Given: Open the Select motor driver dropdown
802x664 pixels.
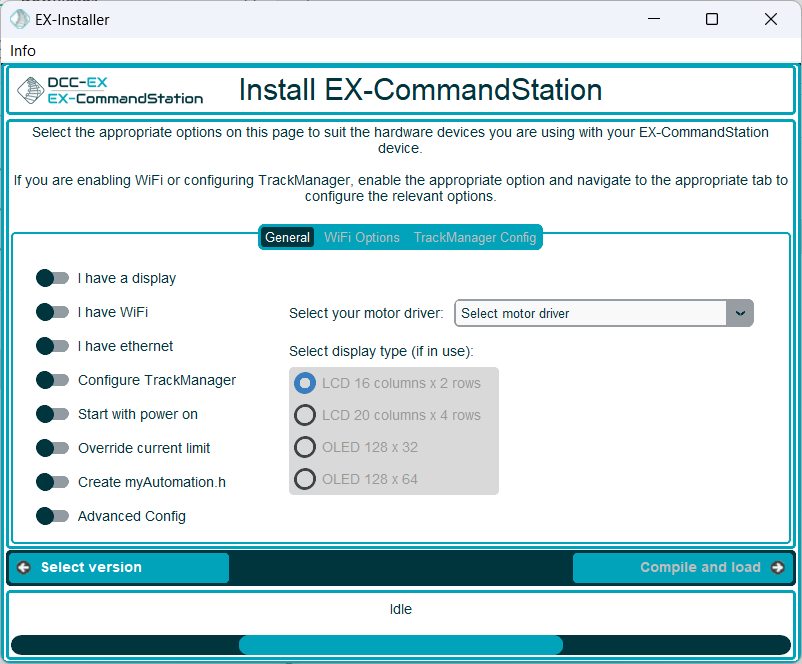Looking at the screenshot, I should point(603,313).
